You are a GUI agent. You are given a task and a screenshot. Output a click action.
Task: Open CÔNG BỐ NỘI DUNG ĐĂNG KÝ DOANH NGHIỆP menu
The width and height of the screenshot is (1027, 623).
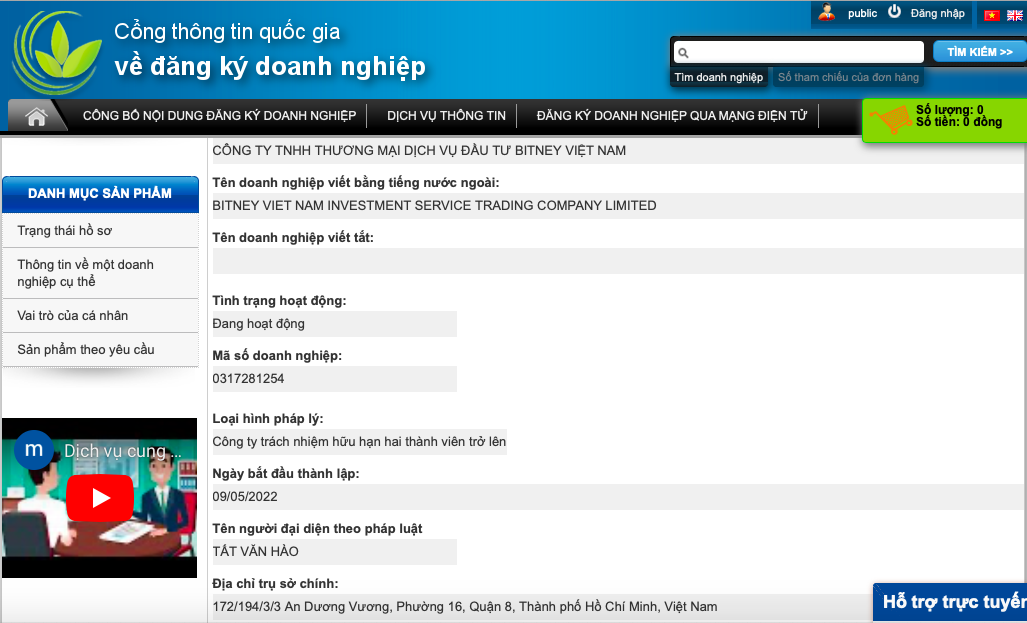pos(219,116)
